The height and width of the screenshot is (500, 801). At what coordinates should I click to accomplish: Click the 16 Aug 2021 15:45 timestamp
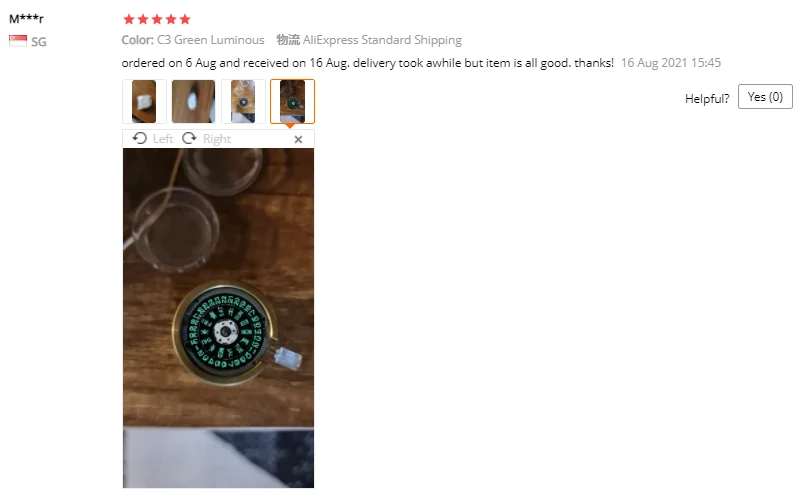671,63
